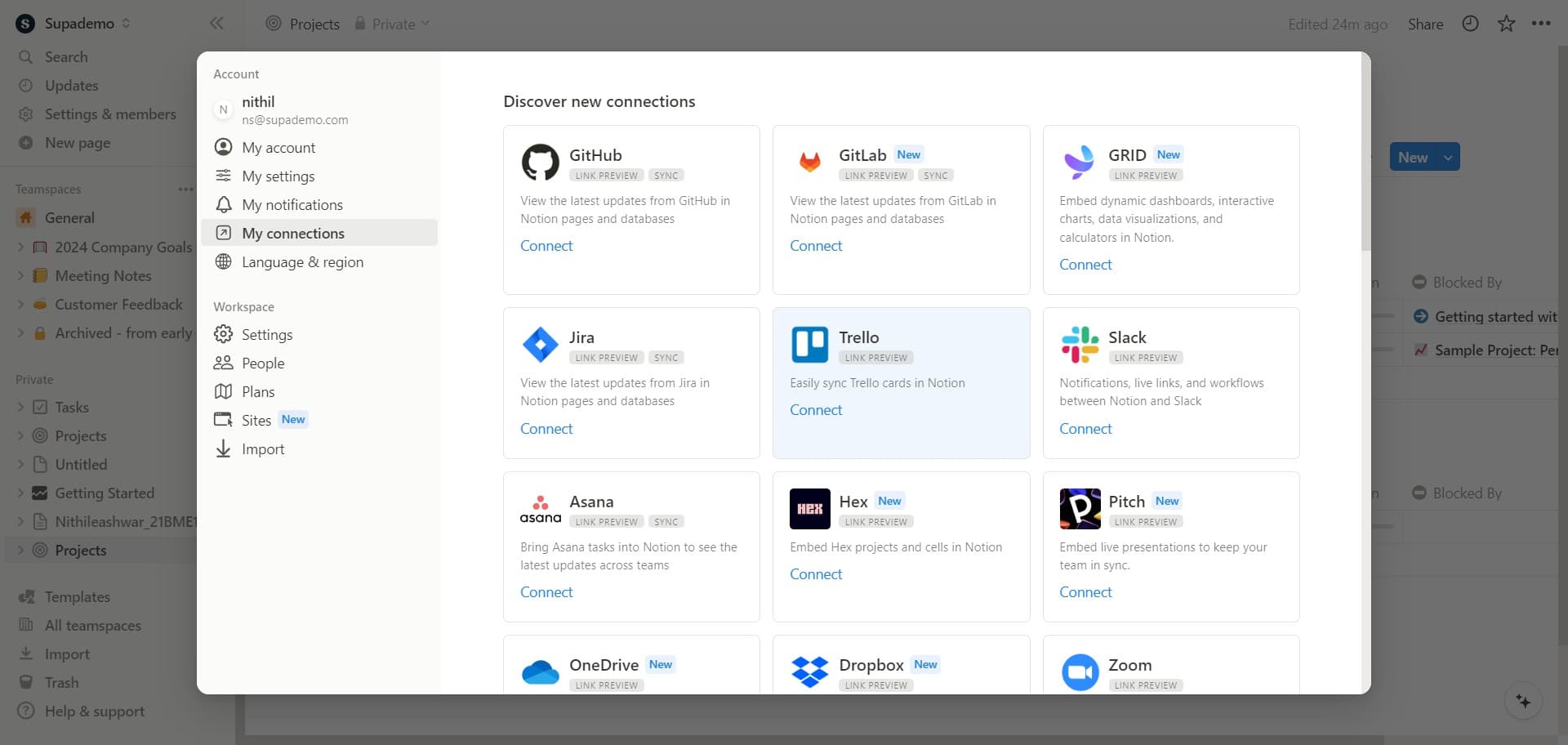This screenshot has height=745, width=1568.
Task: Open the Private visibility dropdown
Action: click(x=392, y=24)
